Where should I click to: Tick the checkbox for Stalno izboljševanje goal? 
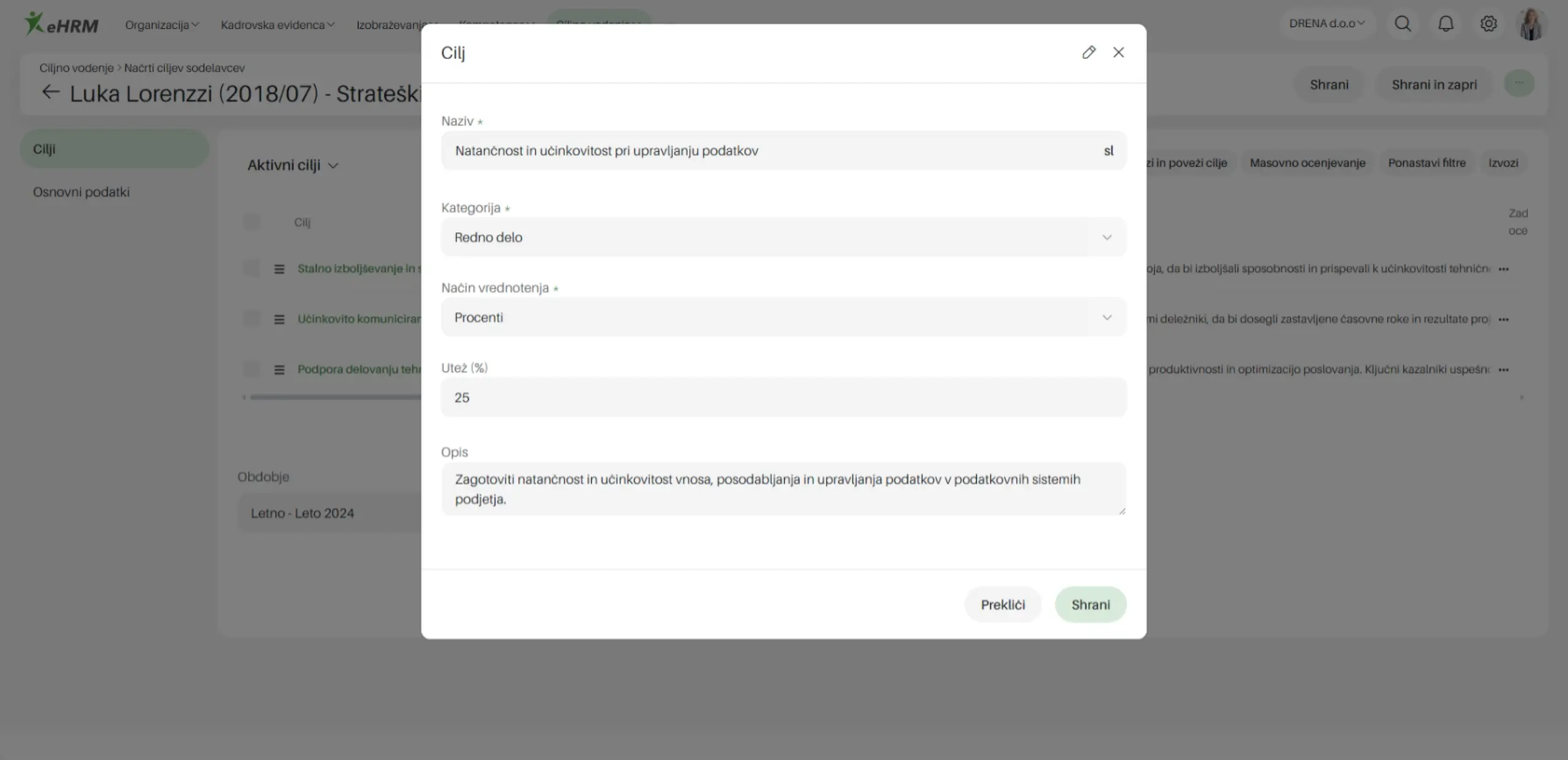251,268
